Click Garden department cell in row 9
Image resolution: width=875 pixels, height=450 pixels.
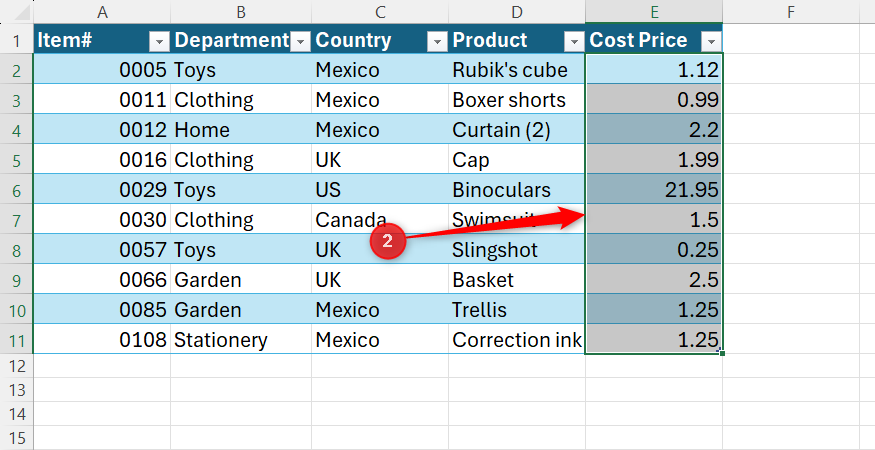click(x=241, y=280)
